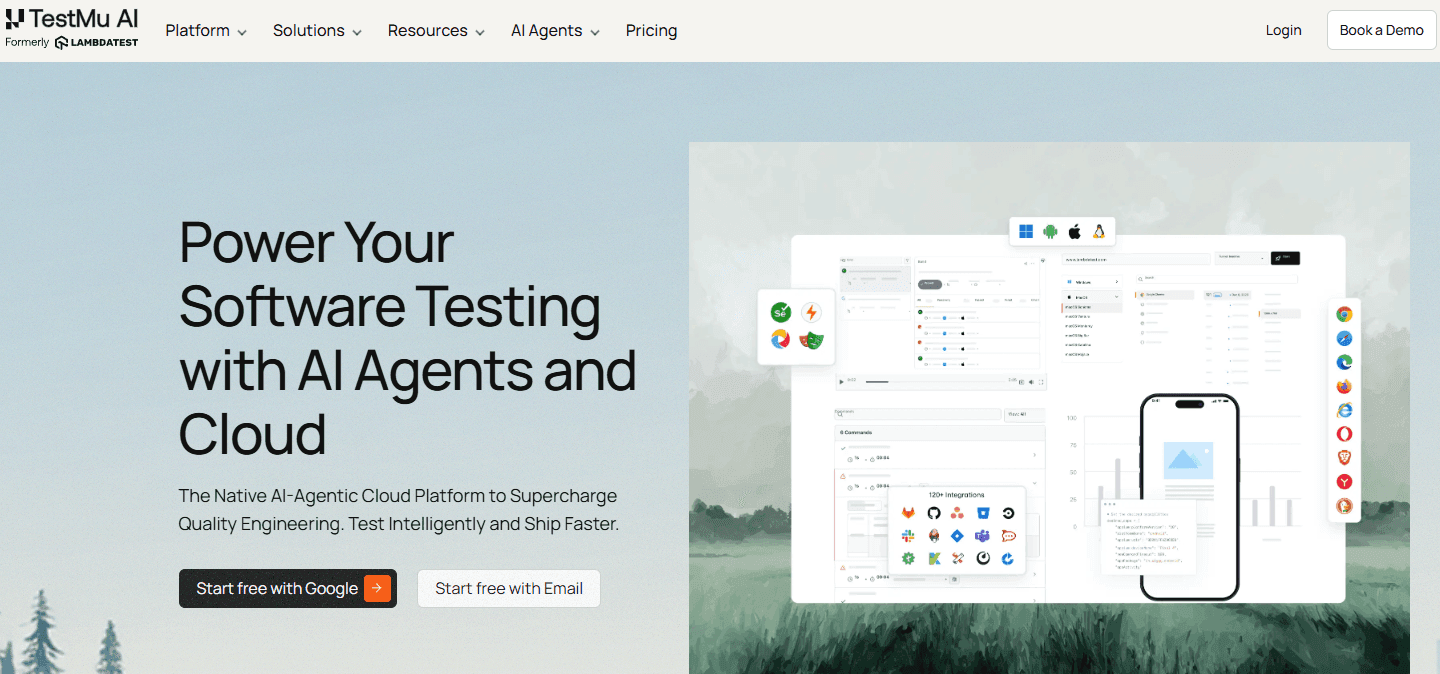The height and width of the screenshot is (674, 1440).
Task: Open the Solutions dropdown
Action: [317, 31]
